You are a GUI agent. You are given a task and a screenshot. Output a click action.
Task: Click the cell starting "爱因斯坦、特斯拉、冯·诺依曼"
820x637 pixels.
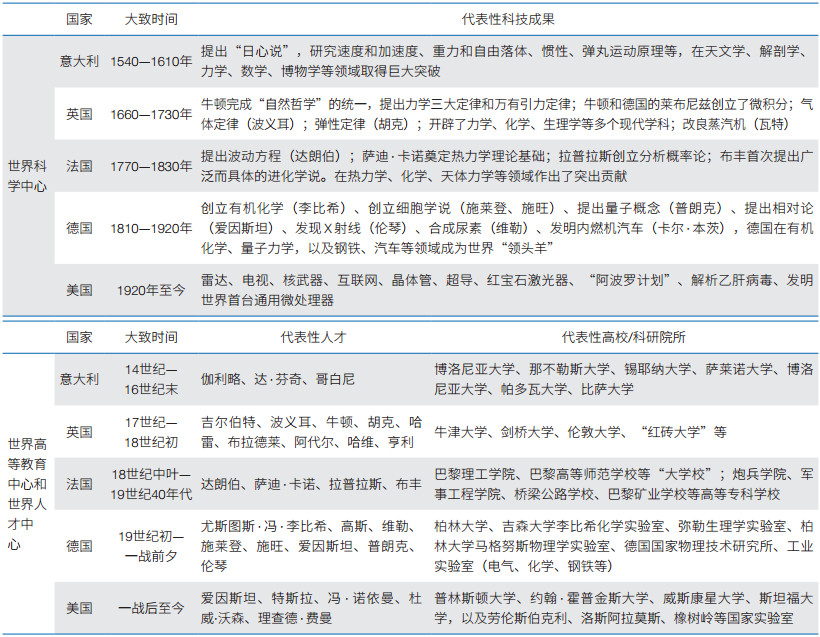[x=311, y=608]
